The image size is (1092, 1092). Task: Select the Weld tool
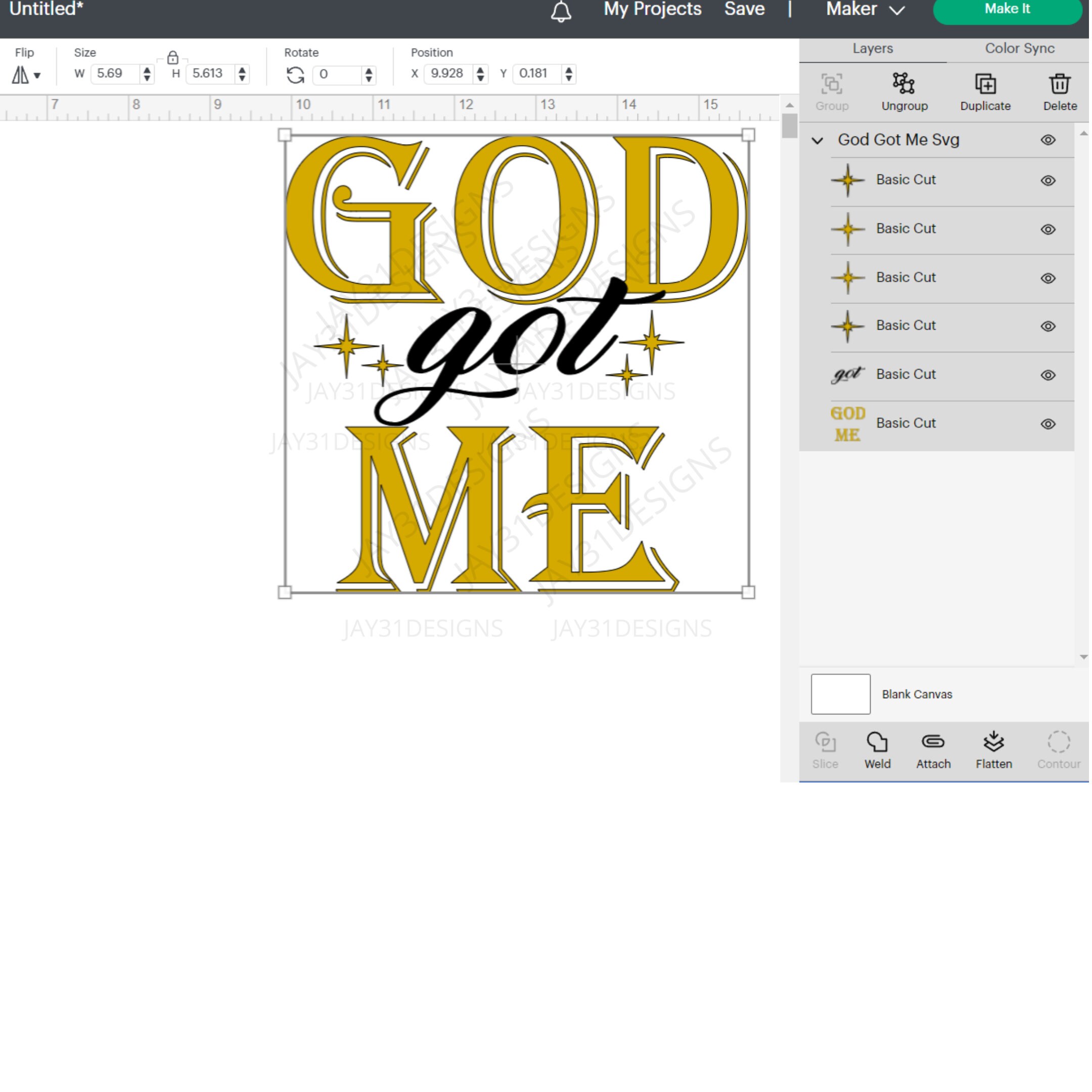tap(877, 749)
